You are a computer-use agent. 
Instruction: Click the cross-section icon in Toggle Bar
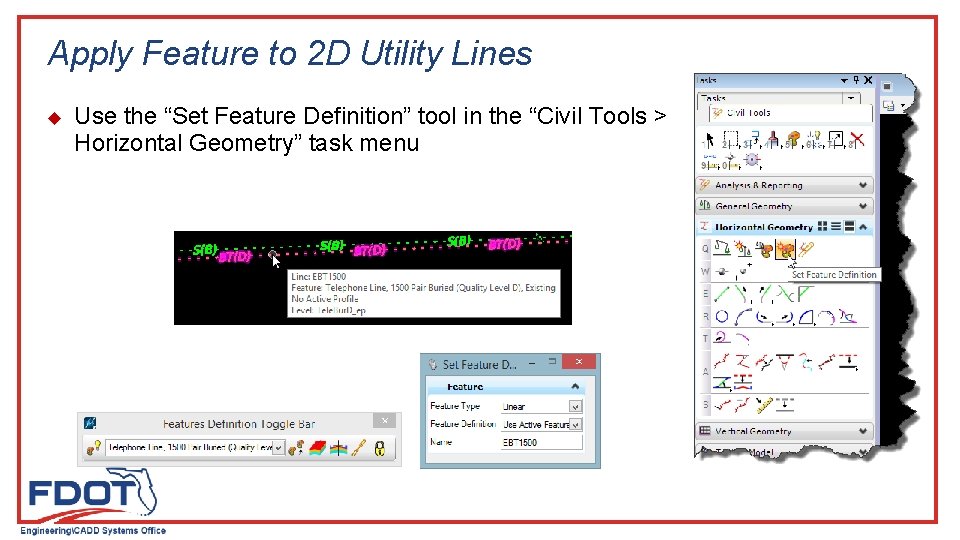click(x=338, y=449)
